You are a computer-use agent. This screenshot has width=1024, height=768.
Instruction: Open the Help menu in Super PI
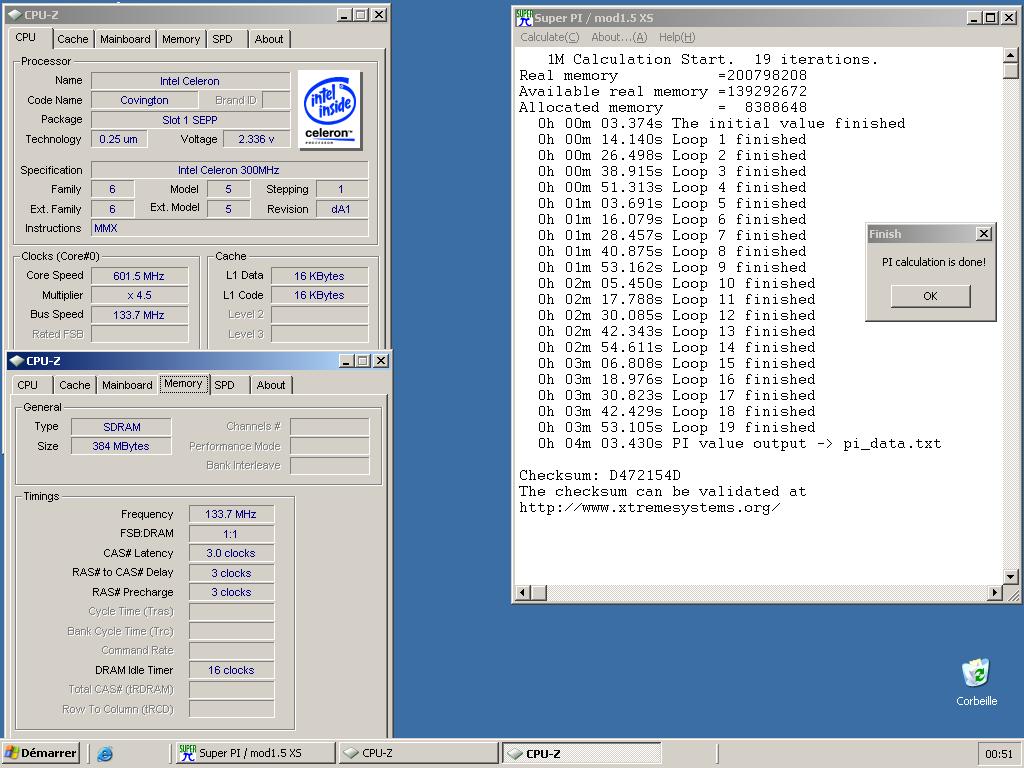point(677,37)
